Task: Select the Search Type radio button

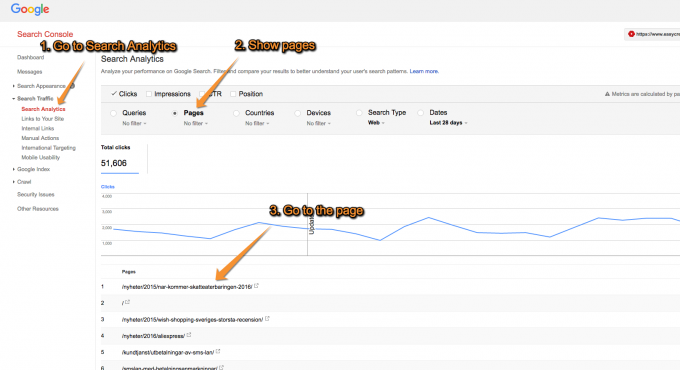Action: click(359, 113)
